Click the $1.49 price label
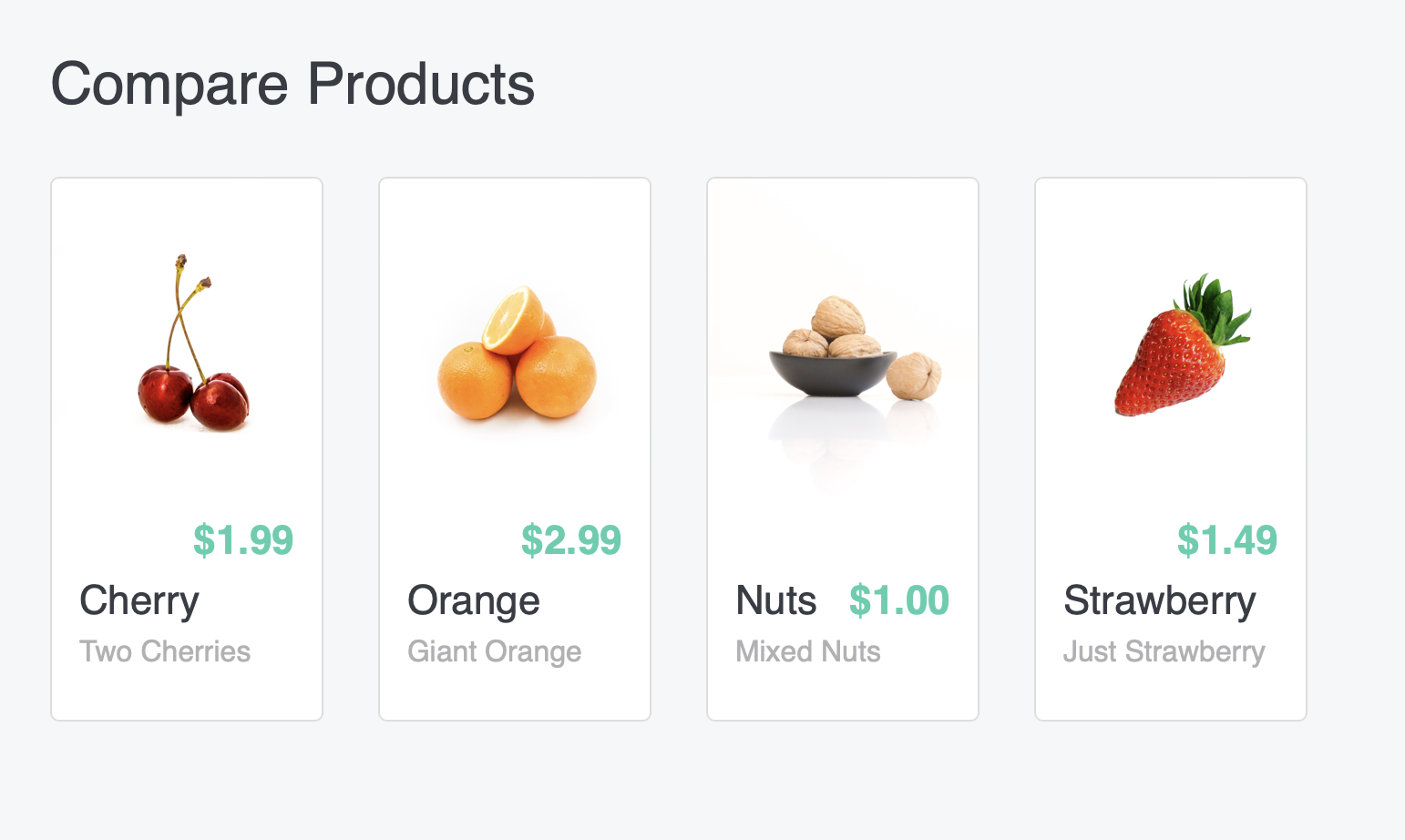This screenshot has width=1405, height=840. (1227, 540)
